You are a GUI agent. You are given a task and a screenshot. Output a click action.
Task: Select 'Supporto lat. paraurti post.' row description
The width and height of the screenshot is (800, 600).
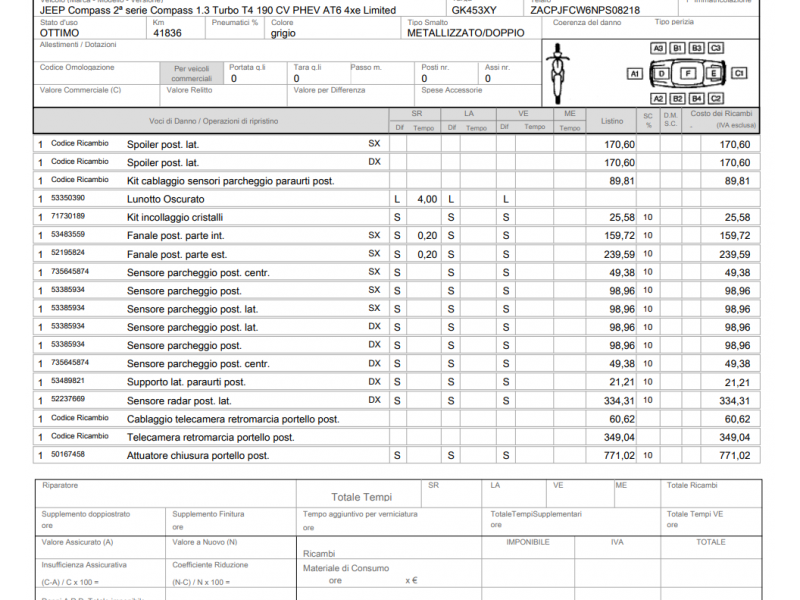[x=186, y=382]
